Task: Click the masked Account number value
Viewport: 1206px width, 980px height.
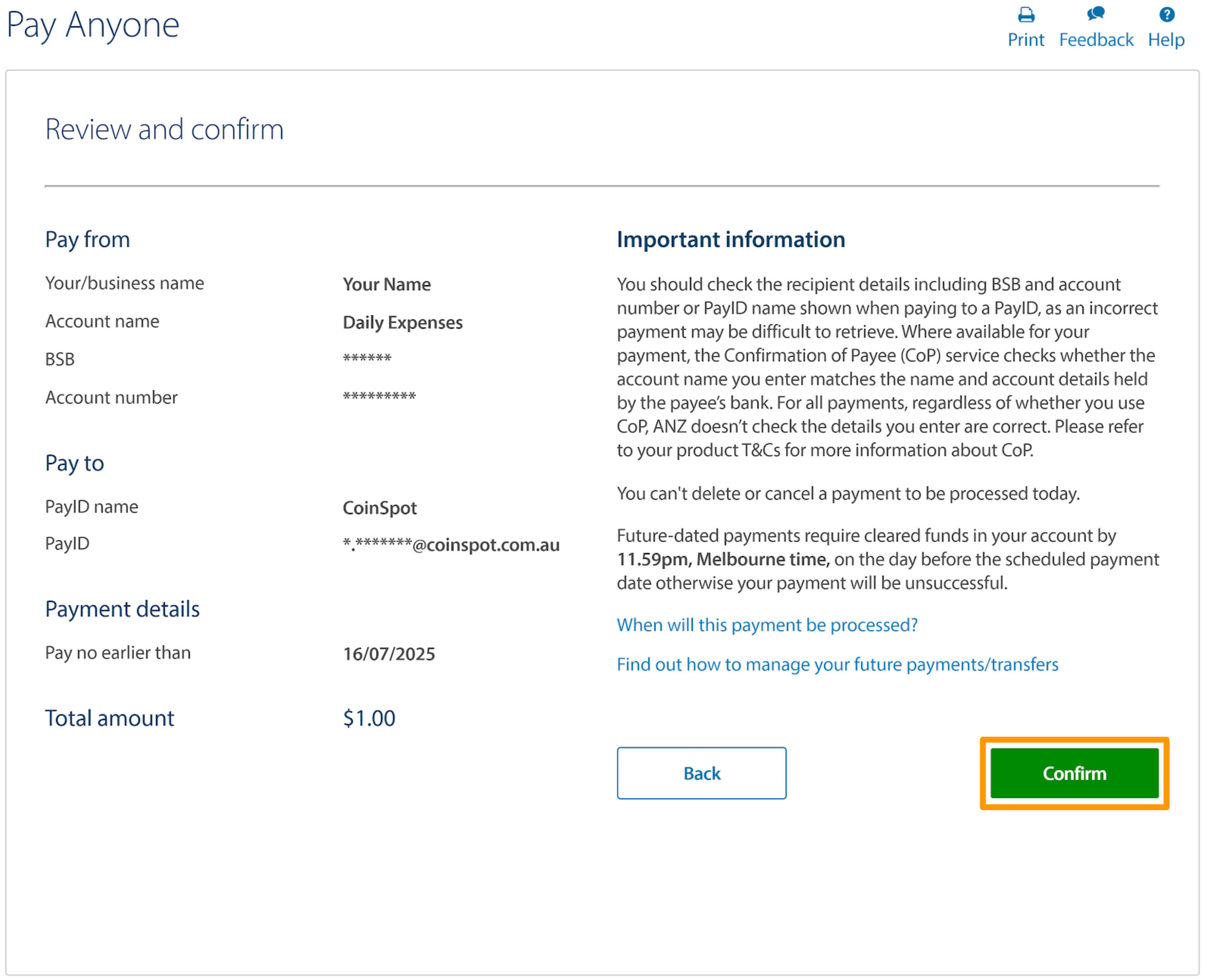Action: 380,396
